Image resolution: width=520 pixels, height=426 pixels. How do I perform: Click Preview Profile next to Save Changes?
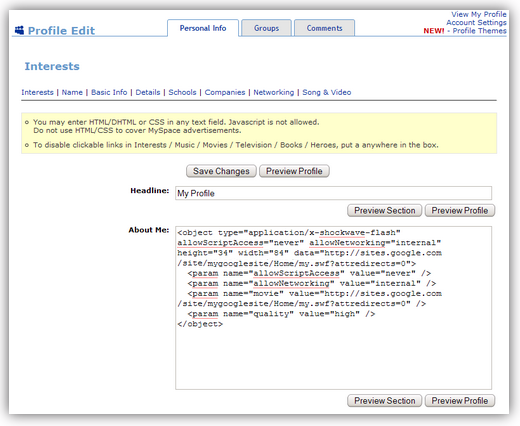point(294,171)
